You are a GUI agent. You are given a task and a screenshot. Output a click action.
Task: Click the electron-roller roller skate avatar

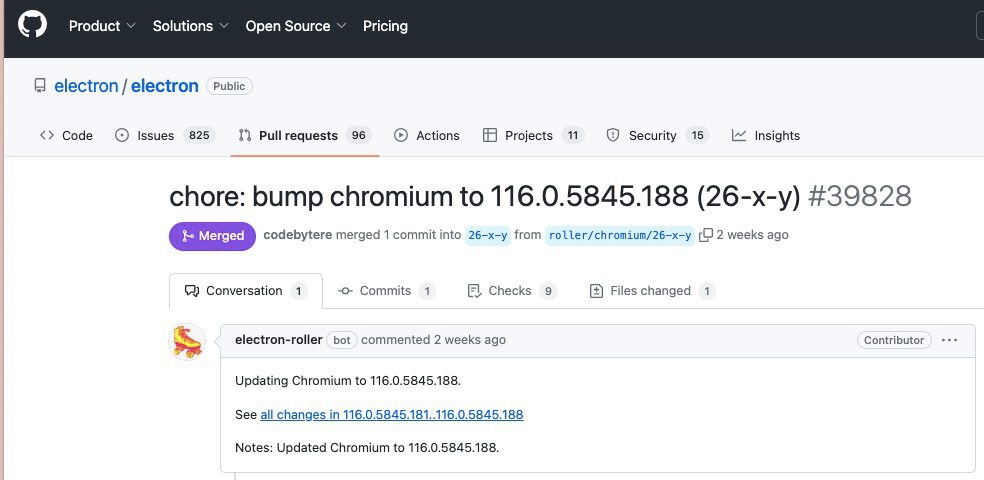[187, 342]
